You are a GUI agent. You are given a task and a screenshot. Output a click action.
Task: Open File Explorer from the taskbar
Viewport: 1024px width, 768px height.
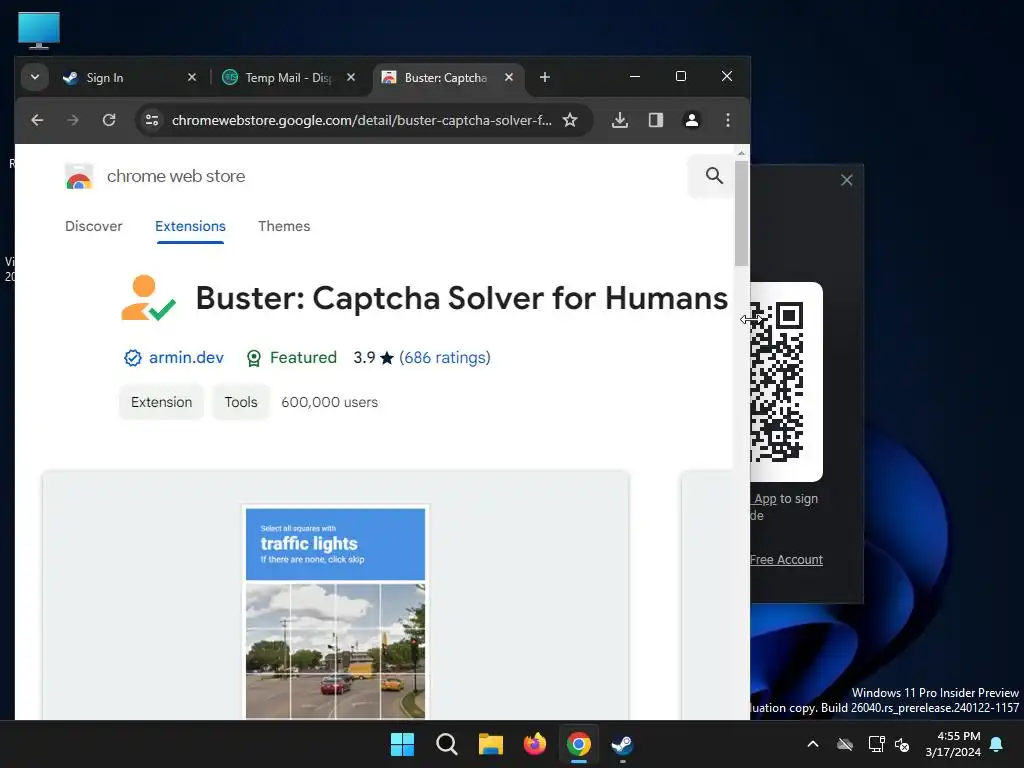[x=490, y=744]
